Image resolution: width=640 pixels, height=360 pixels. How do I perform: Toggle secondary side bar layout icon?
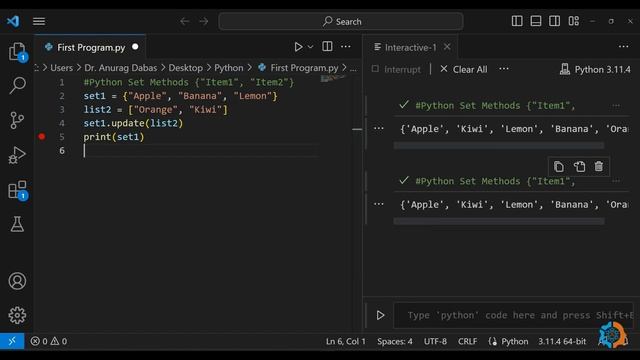[554, 21]
